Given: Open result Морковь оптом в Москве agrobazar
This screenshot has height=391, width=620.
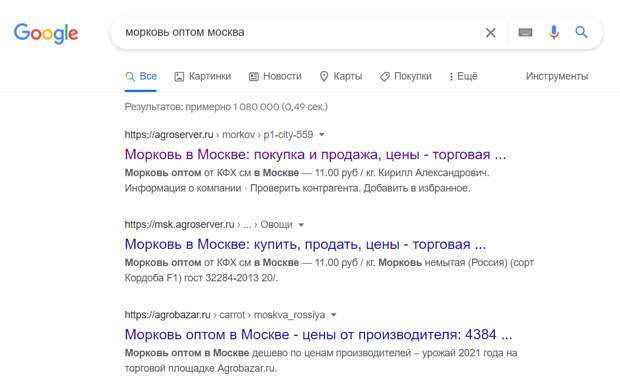Looking at the screenshot, I should 318,334.
